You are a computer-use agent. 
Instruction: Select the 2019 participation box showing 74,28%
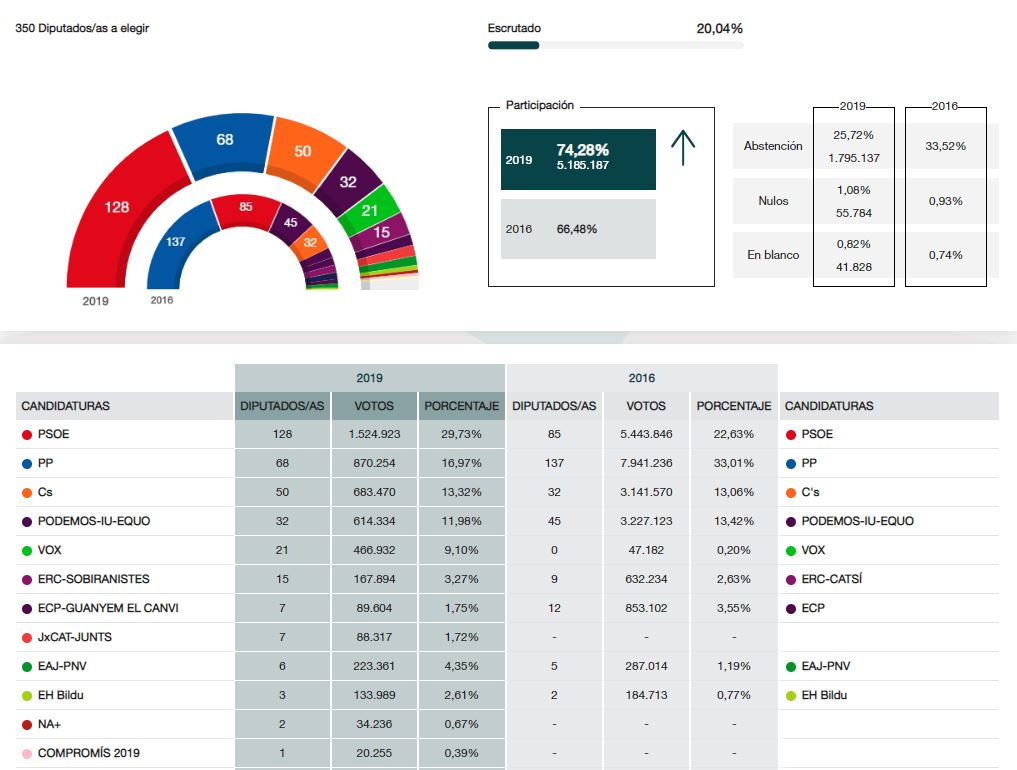click(578, 159)
